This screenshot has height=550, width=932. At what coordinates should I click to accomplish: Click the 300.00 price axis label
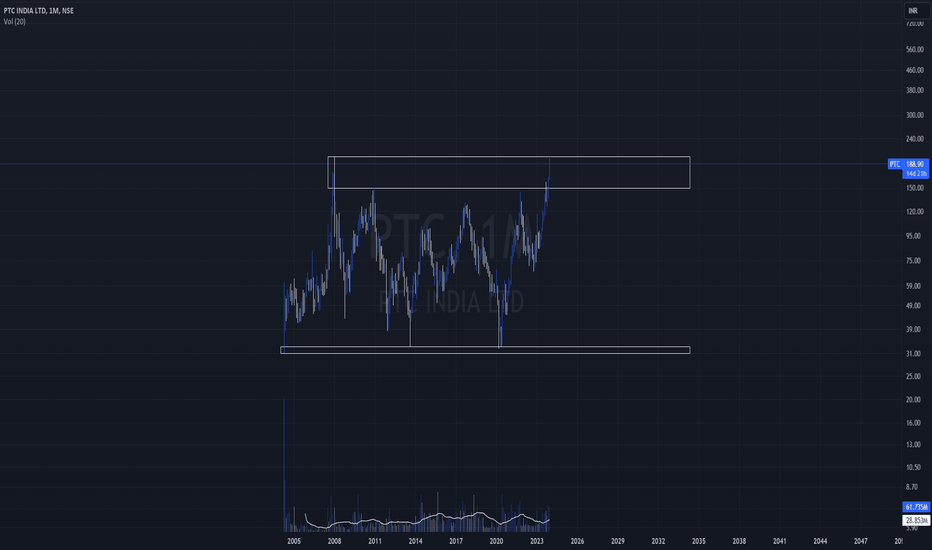point(915,115)
